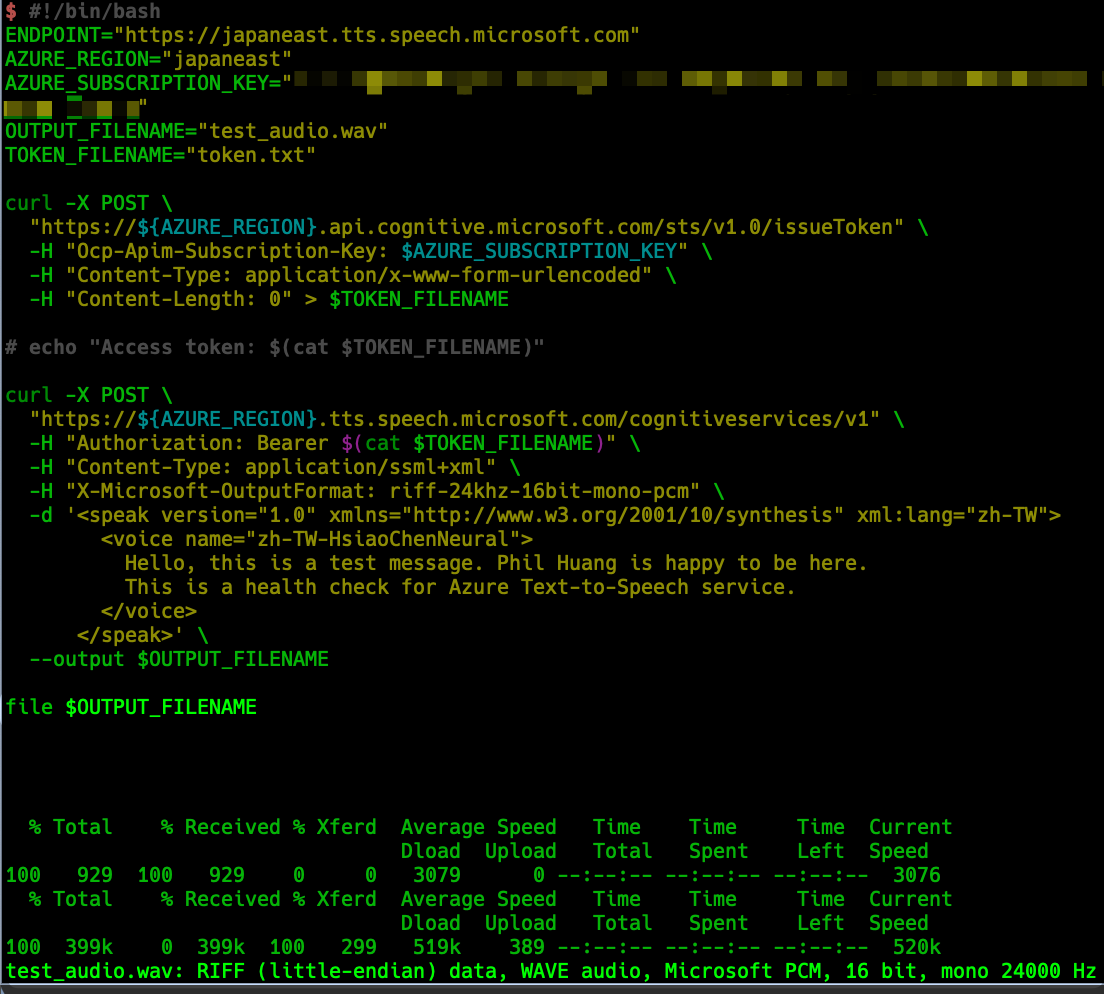The height and width of the screenshot is (994, 1104).
Task: Click the 'file $OUTPUT_FILENAME' command
Action: (131, 707)
